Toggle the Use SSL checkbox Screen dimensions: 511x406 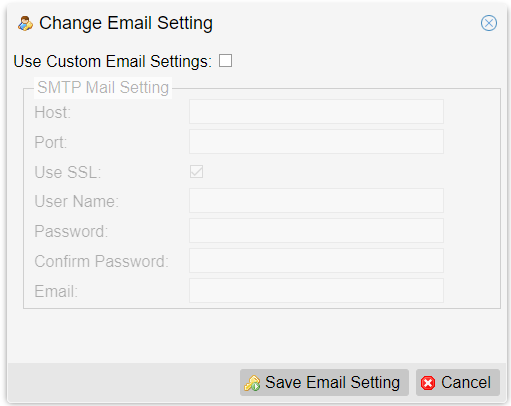[196, 172]
